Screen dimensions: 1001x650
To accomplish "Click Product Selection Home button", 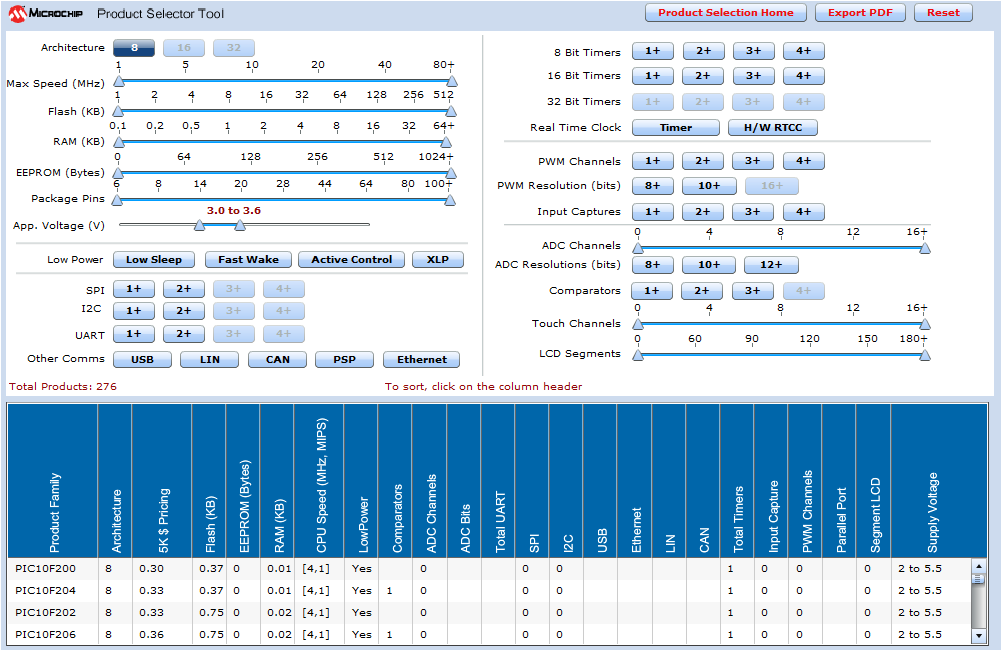I will pos(725,13).
